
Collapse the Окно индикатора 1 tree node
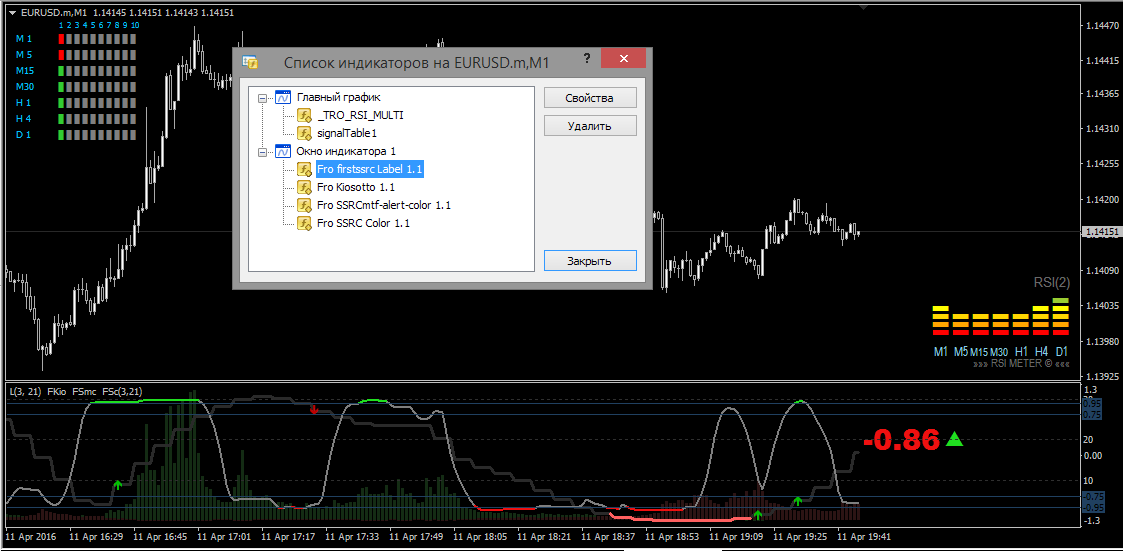coord(262,151)
